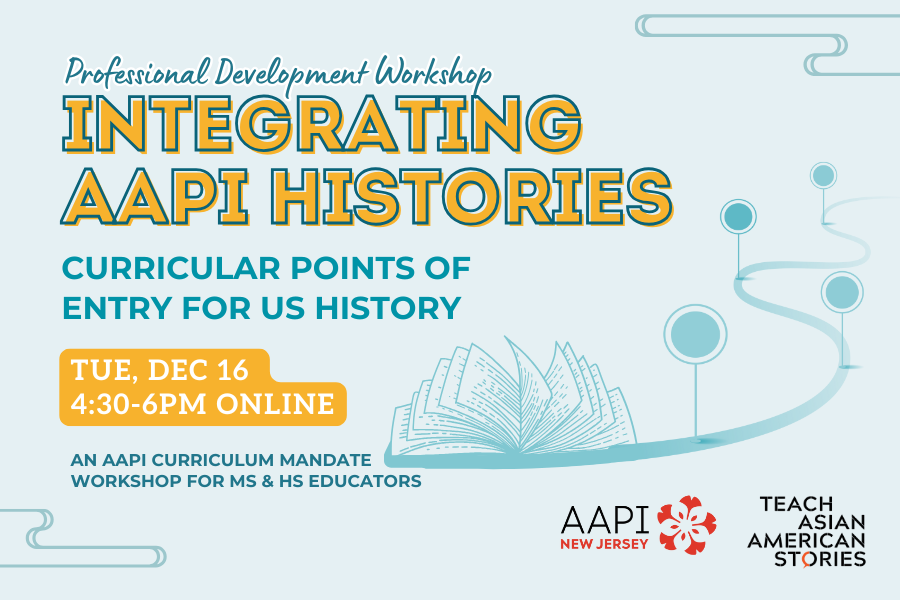Screen dimensions: 900x600
Task: Select the rightmost map pin on the path
Action: click(x=840, y=293)
